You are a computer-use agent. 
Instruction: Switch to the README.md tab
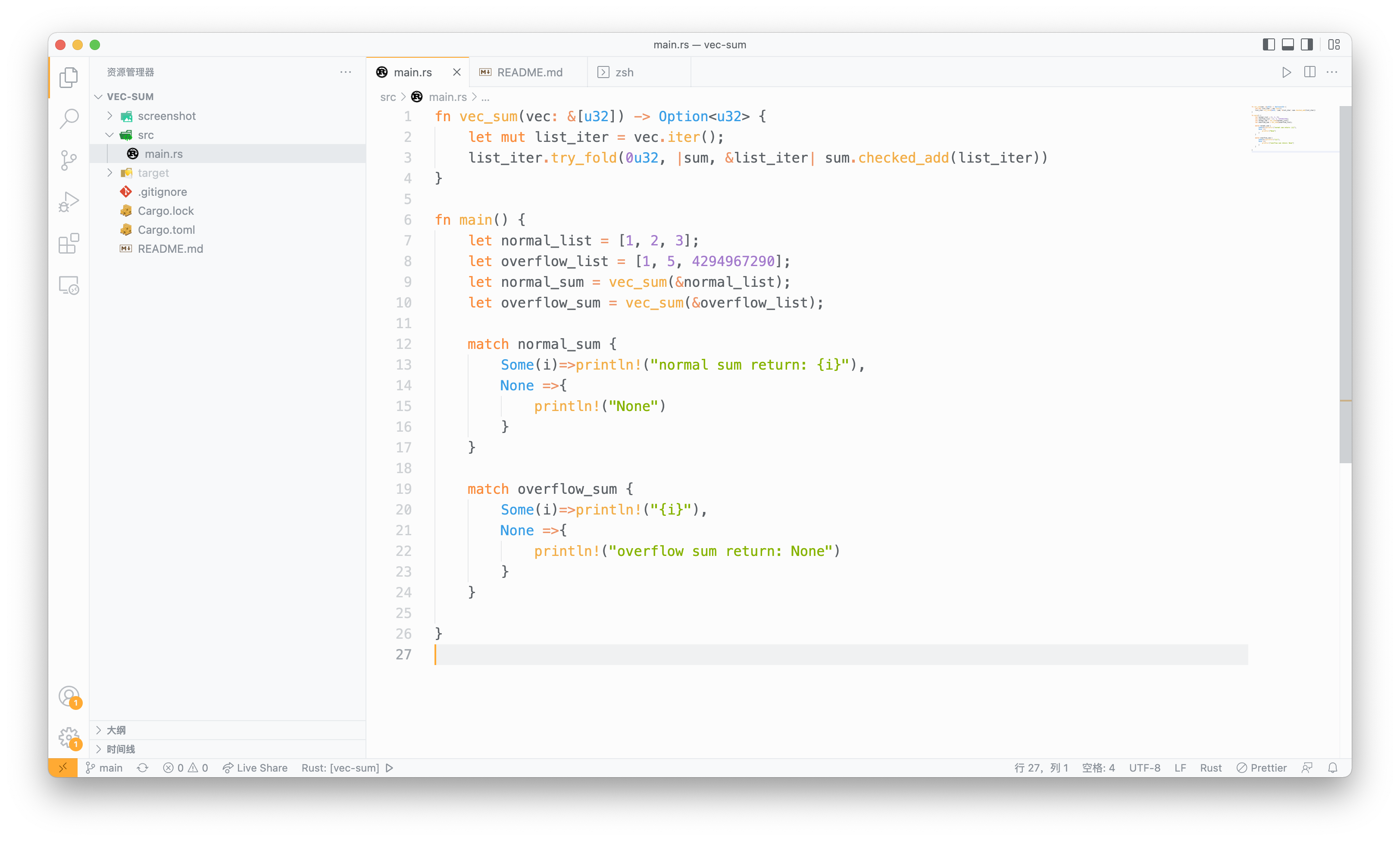pos(529,72)
